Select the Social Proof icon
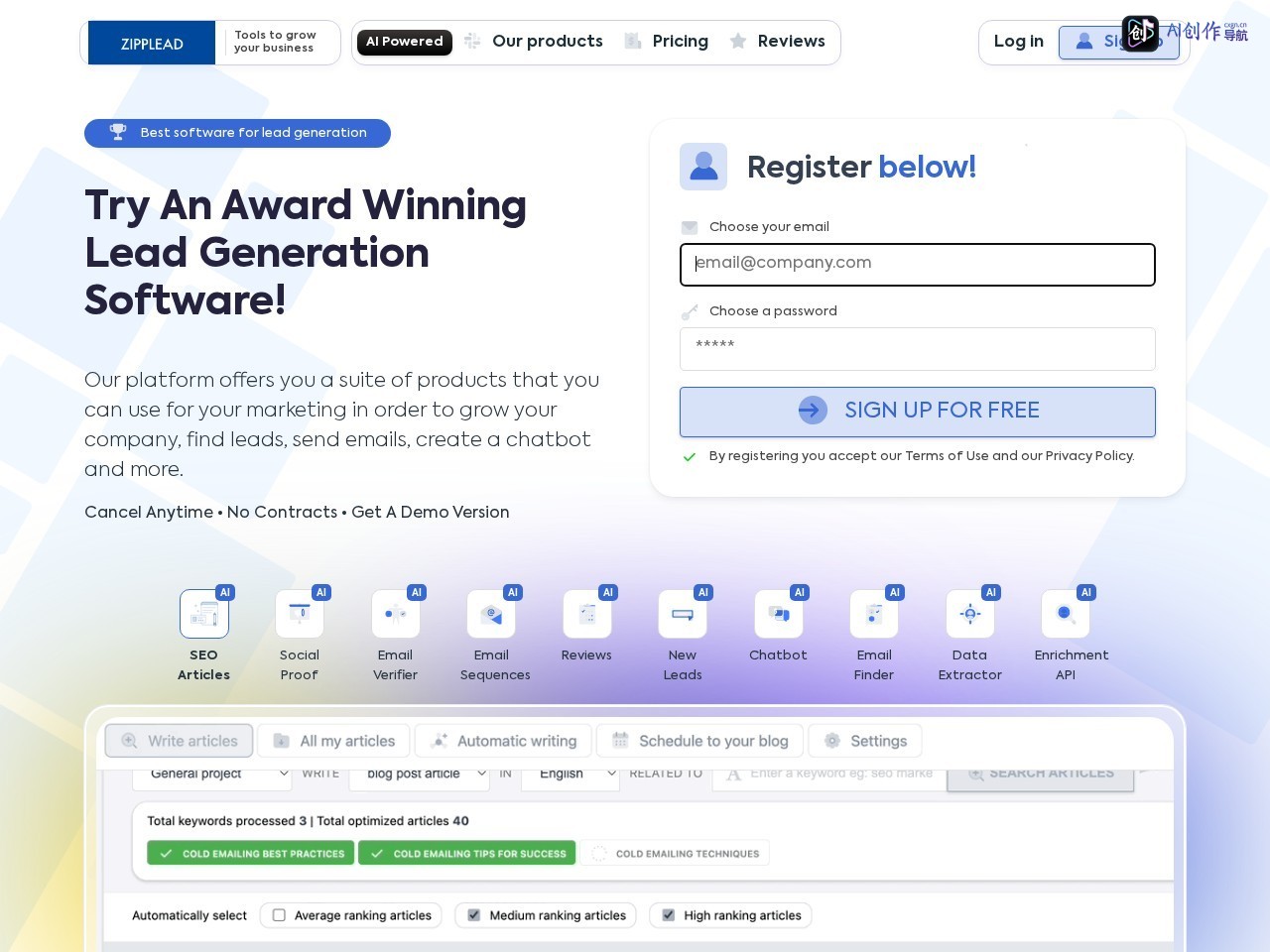The image size is (1270, 952). coord(300,614)
